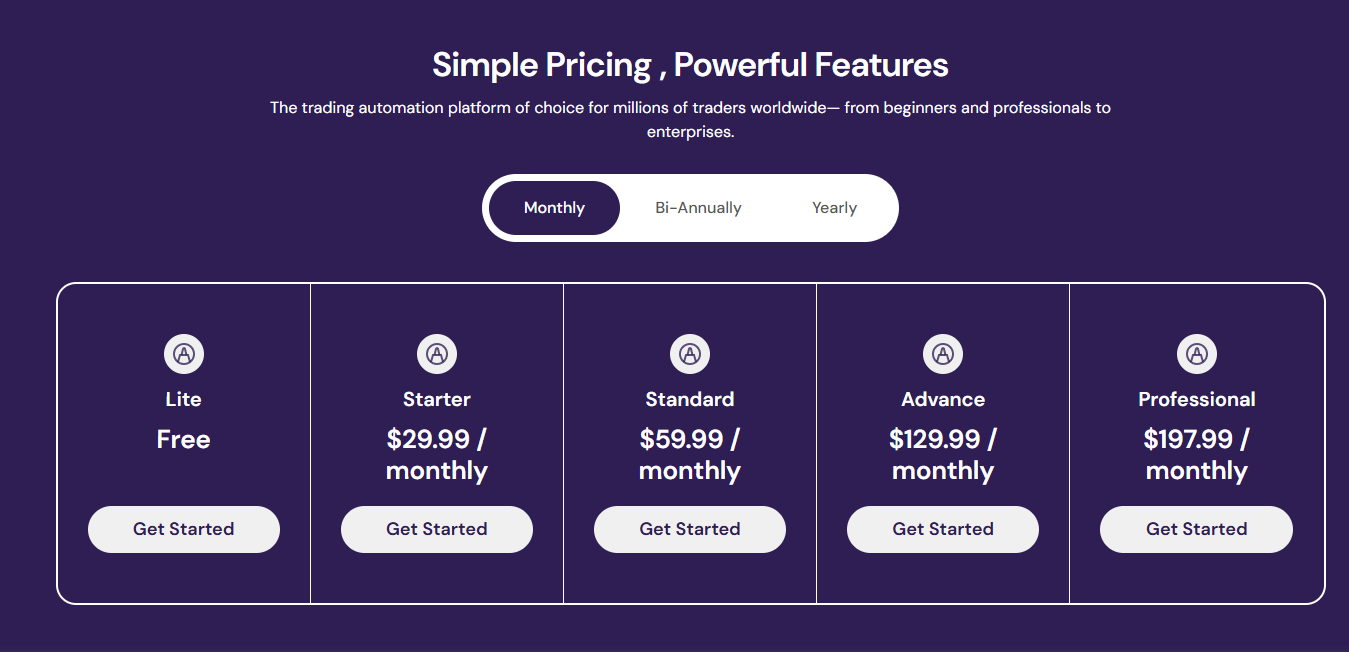Screen dimensions: 1349x652
Task: Click the Professional plan logo icon
Action: click(x=1196, y=354)
